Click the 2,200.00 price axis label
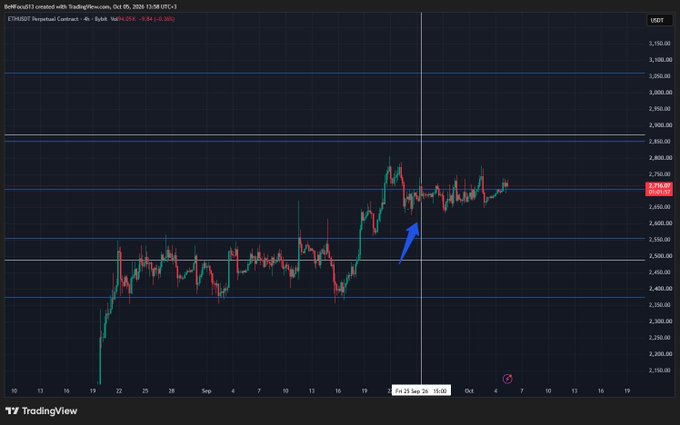This screenshot has width=680, height=425. (x=659, y=354)
